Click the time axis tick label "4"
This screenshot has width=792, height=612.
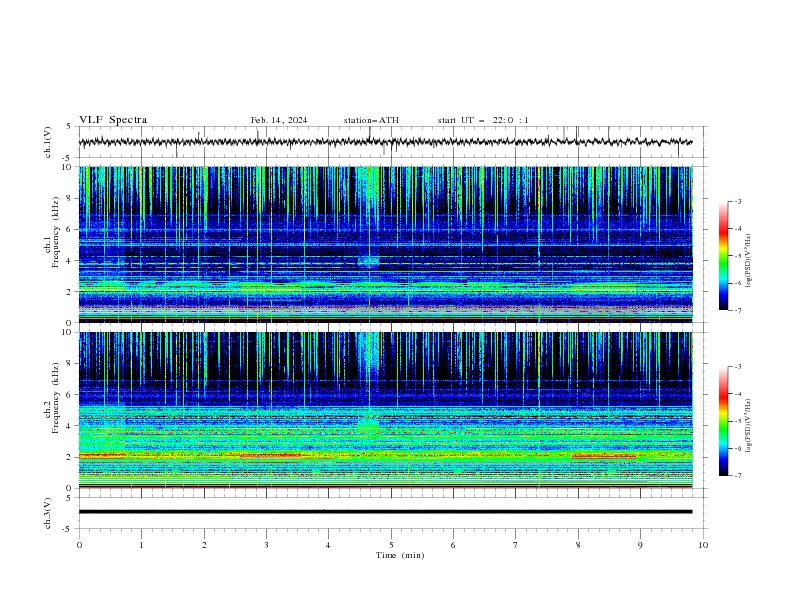pyautogui.click(x=328, y=545)
